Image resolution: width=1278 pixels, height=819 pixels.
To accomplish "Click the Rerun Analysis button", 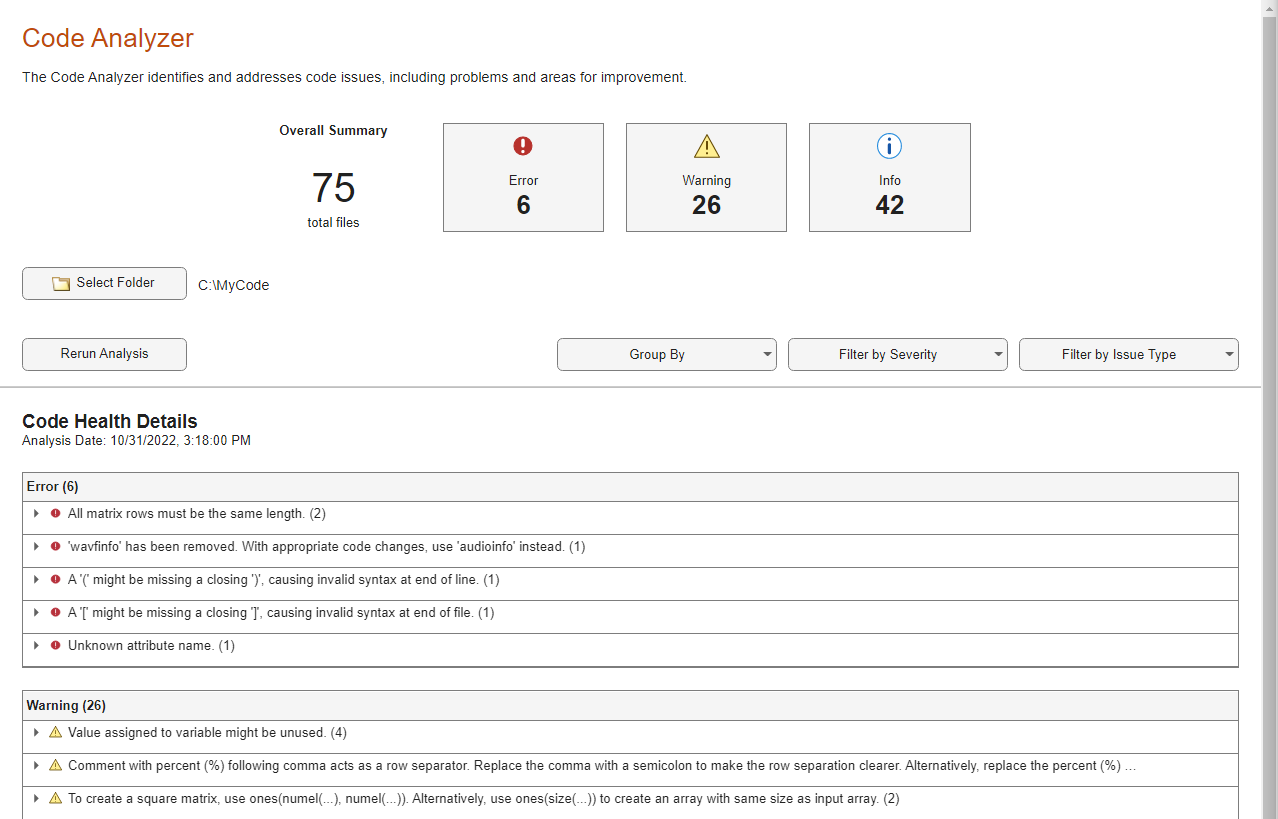I will coord(104,354).
